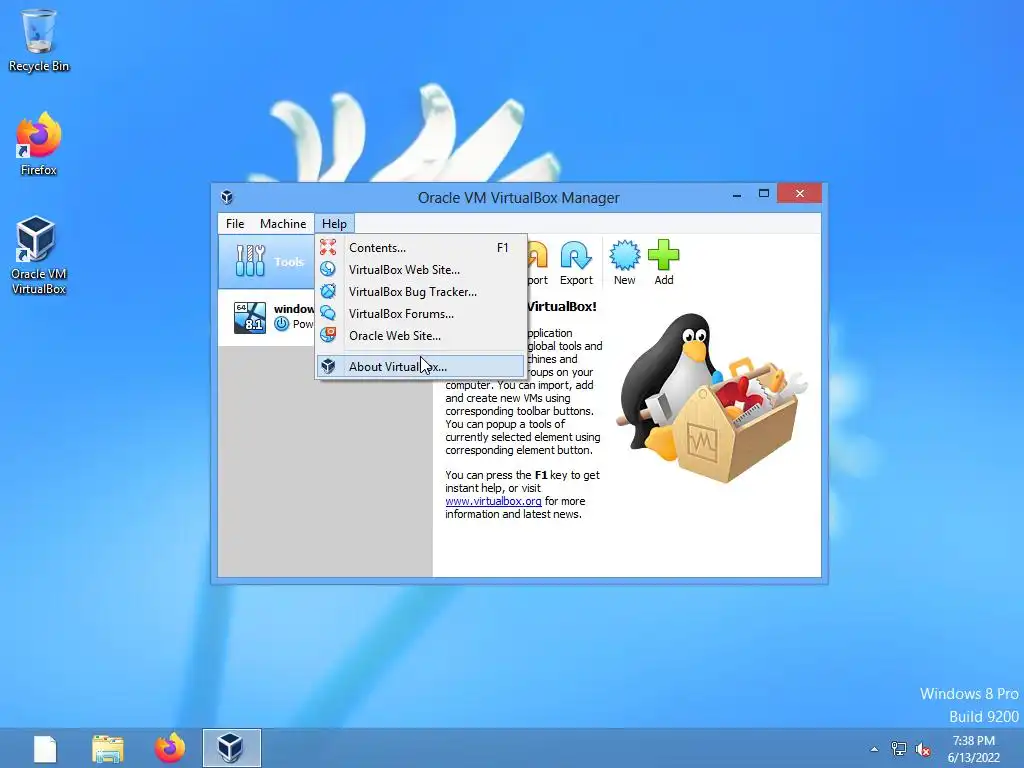Click the VirtualBox taskbar button
Screen dimensions: 1024x768
[x=231, y=748]
